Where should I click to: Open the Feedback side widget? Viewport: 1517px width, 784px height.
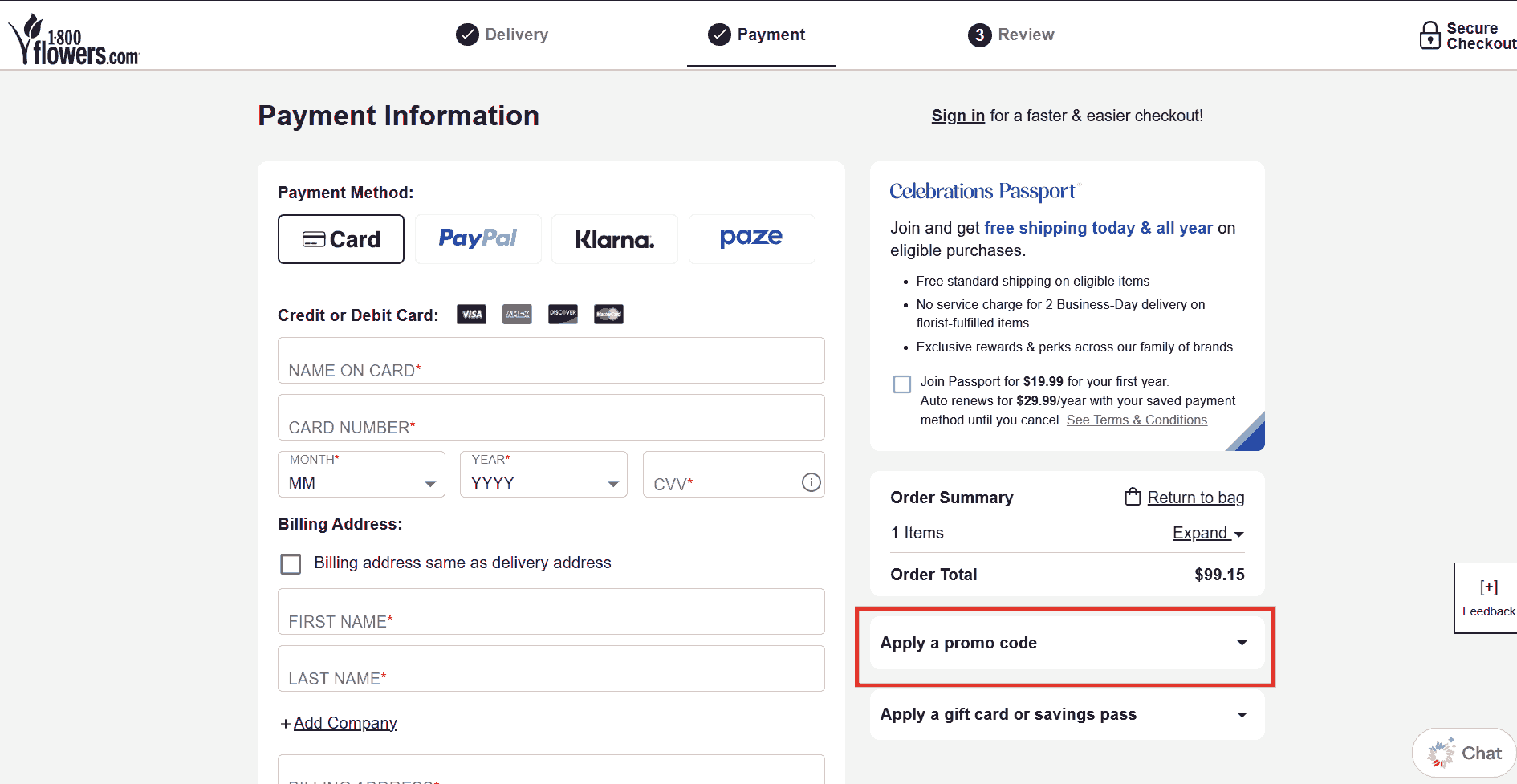[x=1487, y=598]
